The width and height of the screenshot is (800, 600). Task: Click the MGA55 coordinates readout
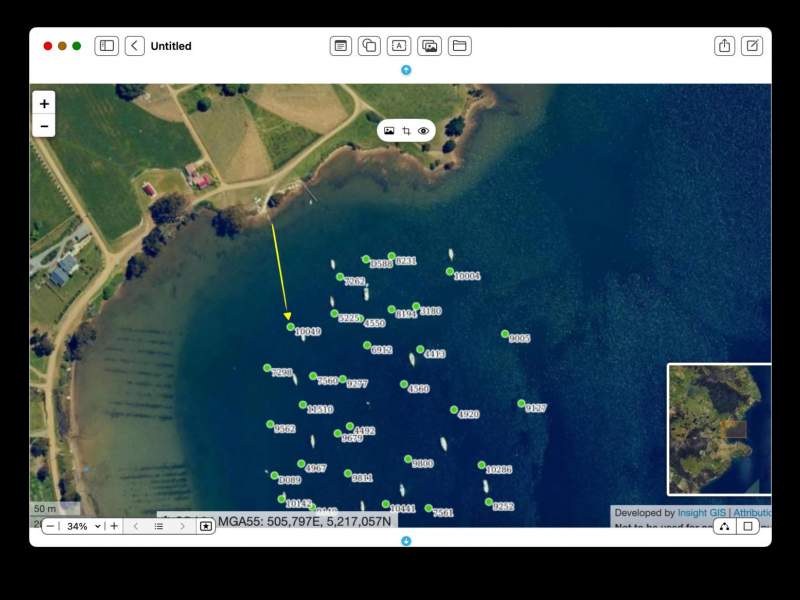[304, 521]
